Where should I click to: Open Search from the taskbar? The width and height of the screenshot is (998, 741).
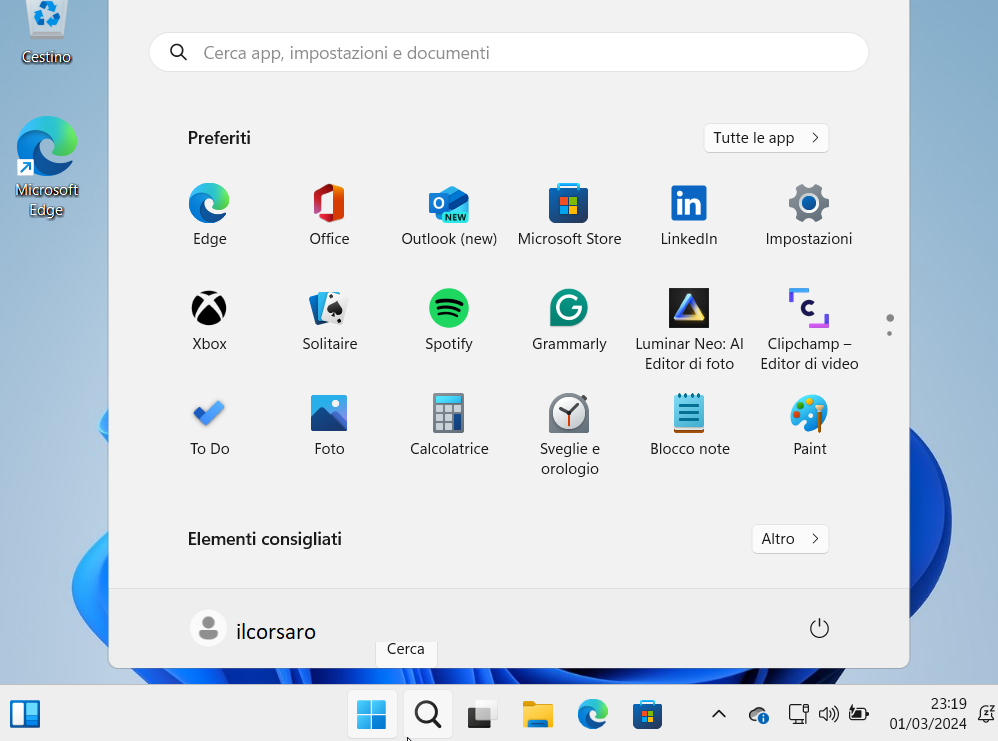(x=428, y=714)
